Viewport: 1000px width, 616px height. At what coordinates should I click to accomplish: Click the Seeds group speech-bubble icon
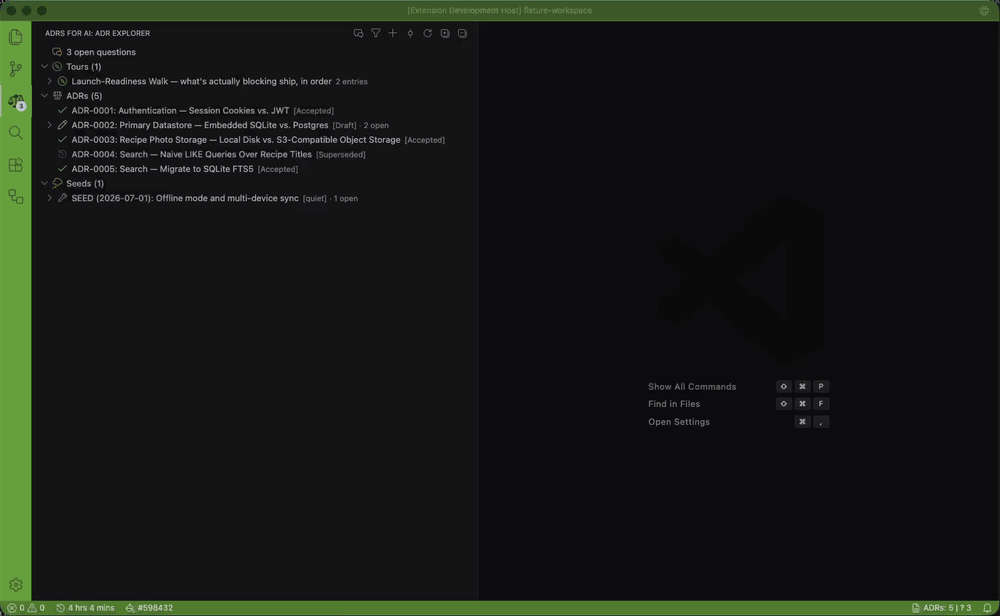click(57, 183)
